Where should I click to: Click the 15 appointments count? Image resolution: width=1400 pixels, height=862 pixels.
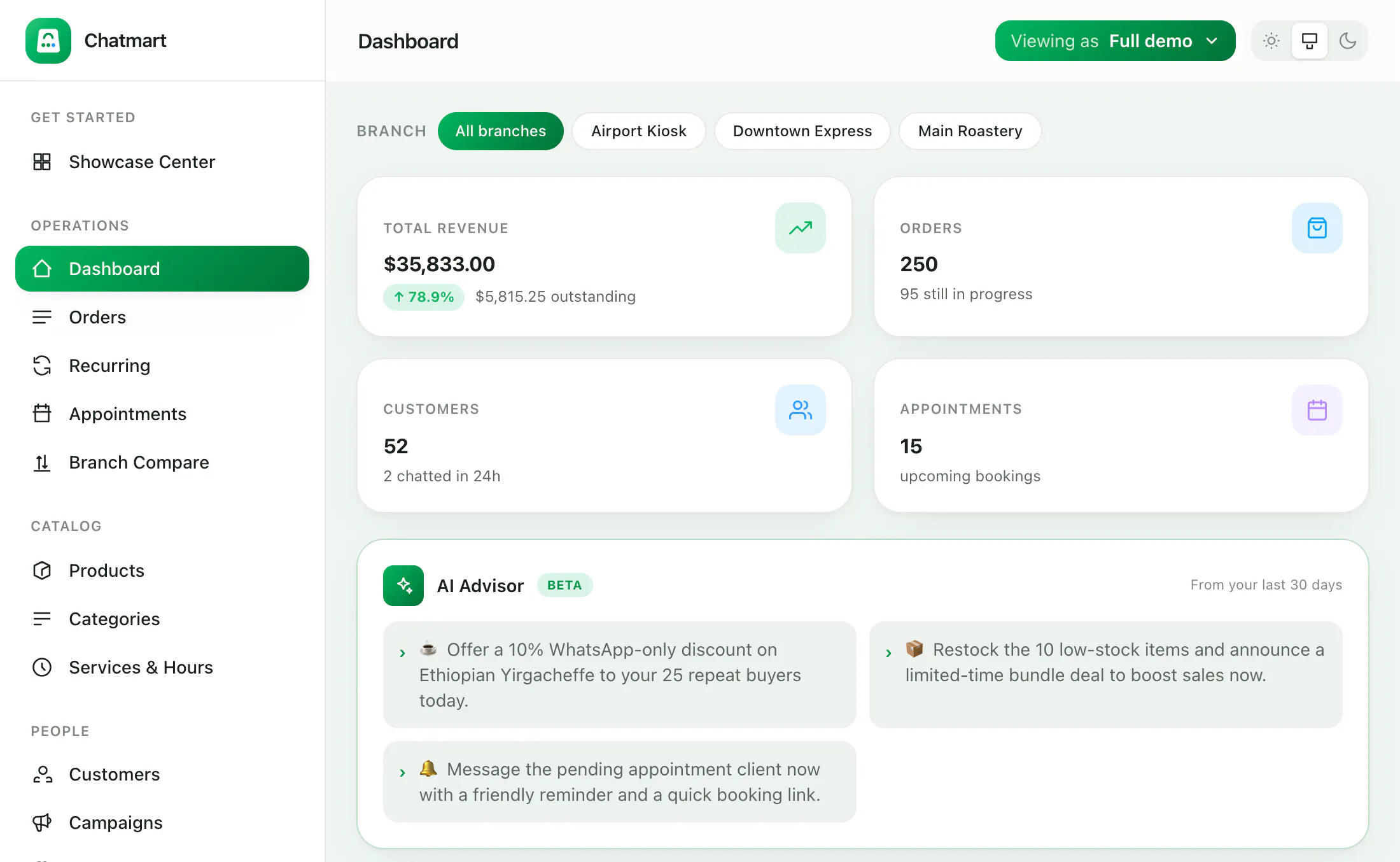point(911,446)
